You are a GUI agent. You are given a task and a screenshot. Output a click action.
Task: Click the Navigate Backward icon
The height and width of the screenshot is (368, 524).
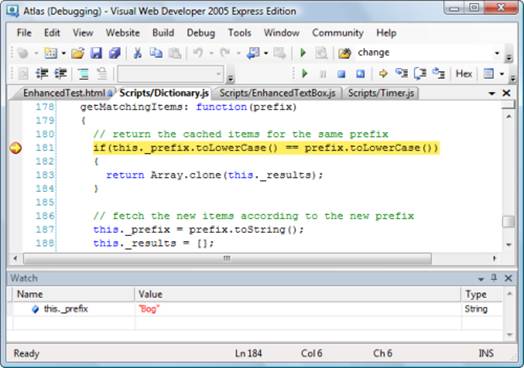253,53
